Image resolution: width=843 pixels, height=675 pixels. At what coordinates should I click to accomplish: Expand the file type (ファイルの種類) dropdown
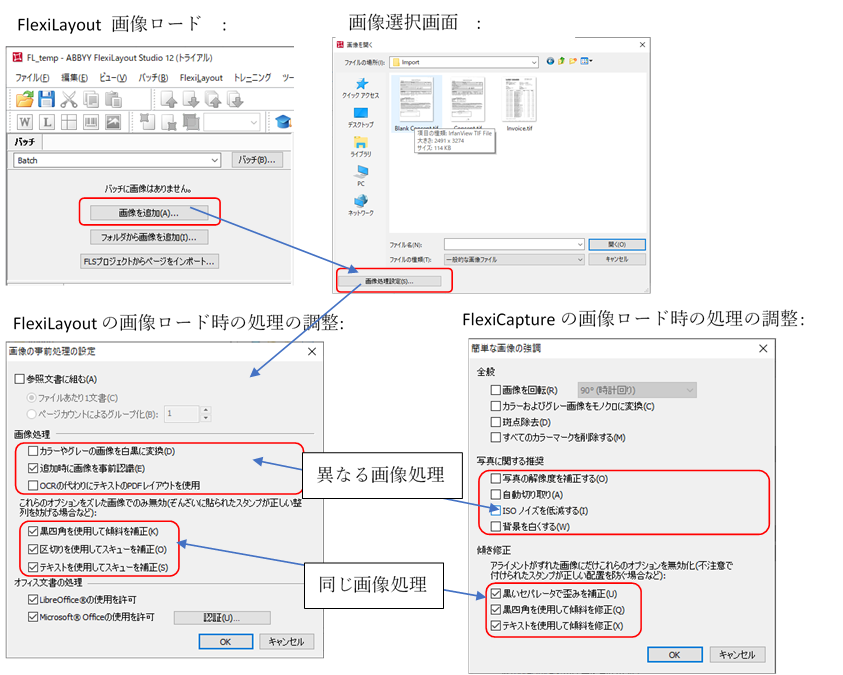point(579,259)
